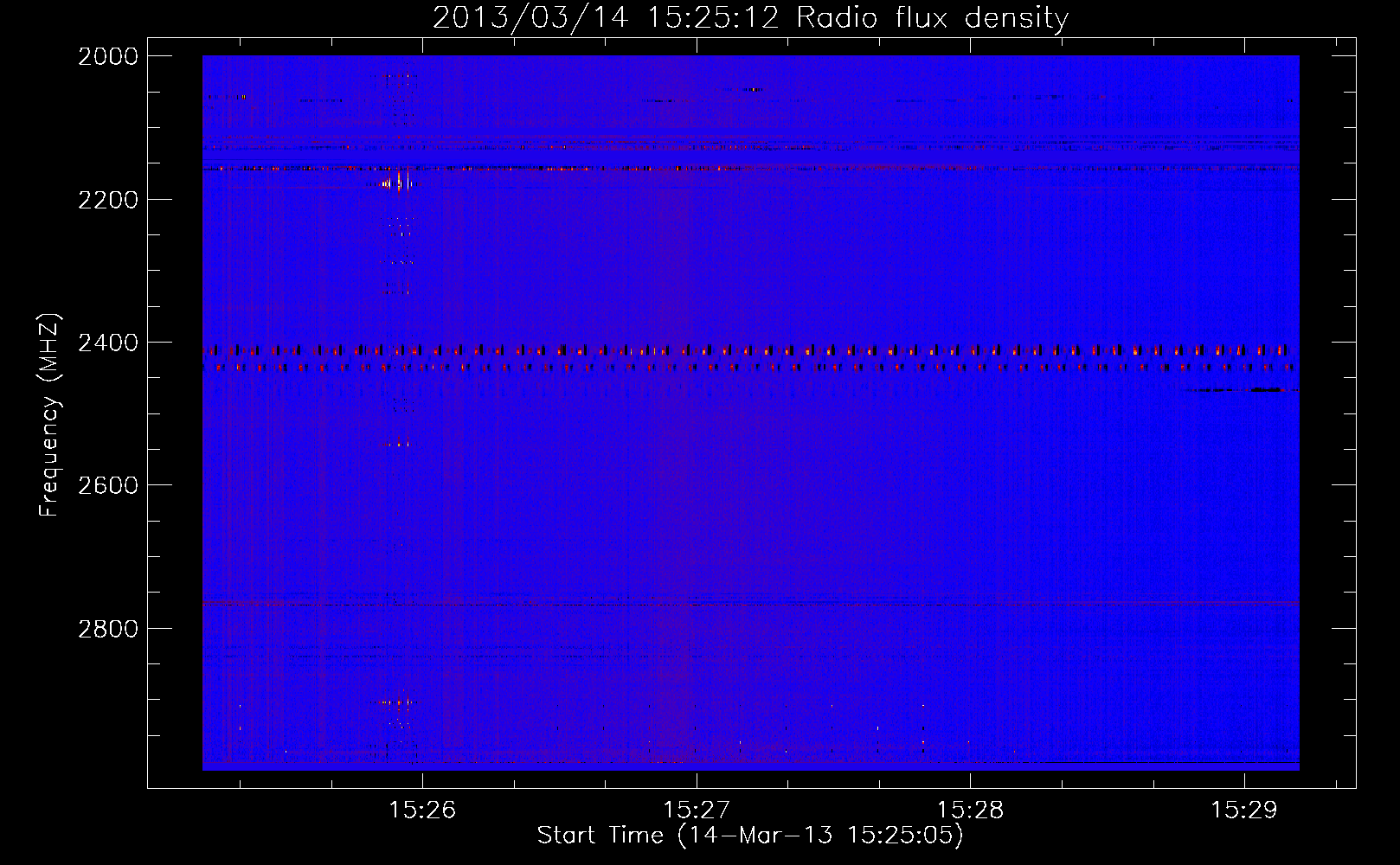Click the '15:27' time axis label
The width and height of the screenshot is (1400, 865).
697,811
